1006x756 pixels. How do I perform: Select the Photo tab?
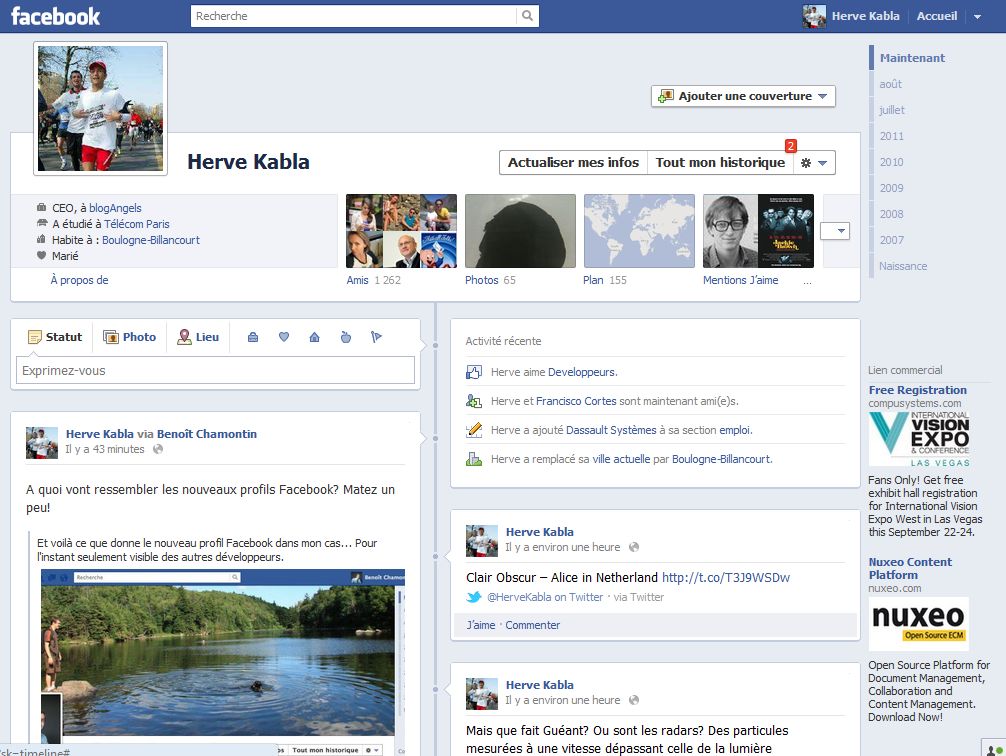click(130, 337)
